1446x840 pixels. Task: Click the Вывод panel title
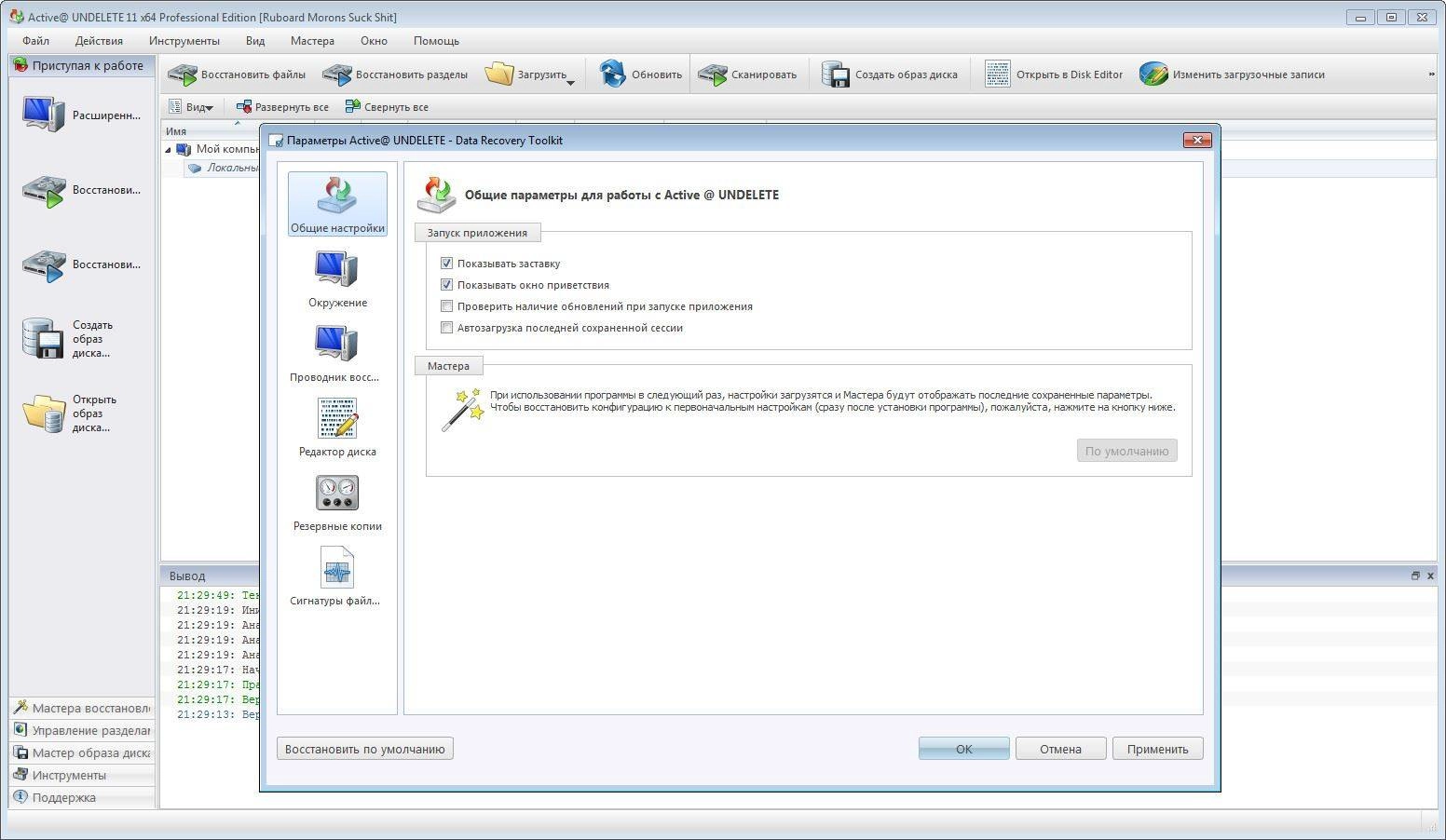187,576
